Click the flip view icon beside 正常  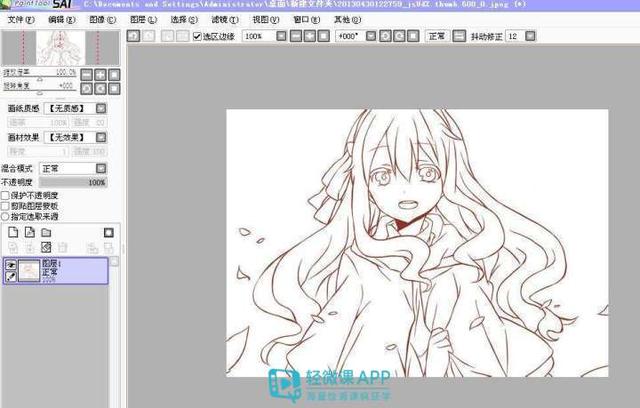459,36
